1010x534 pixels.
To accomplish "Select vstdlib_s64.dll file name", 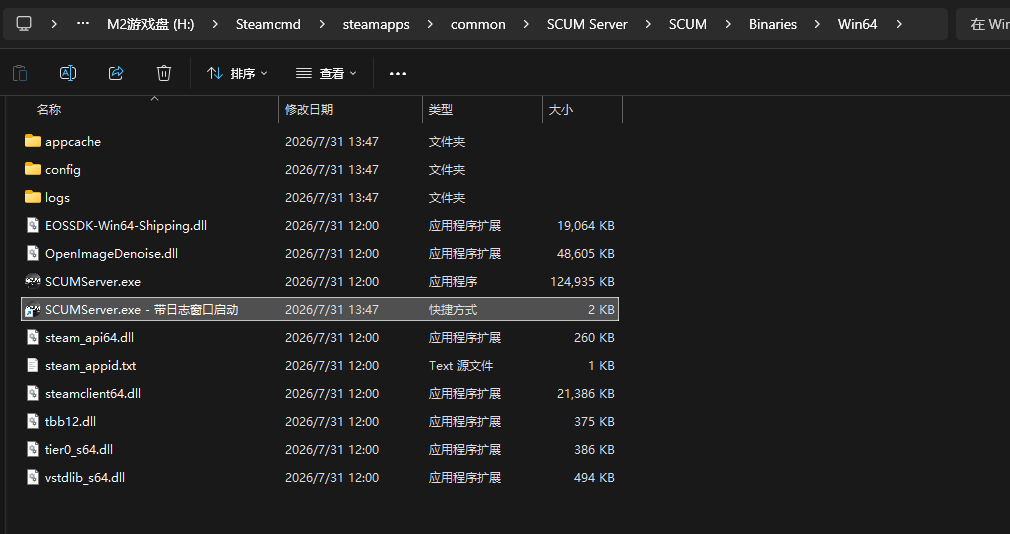I will (x=85, y=478).
